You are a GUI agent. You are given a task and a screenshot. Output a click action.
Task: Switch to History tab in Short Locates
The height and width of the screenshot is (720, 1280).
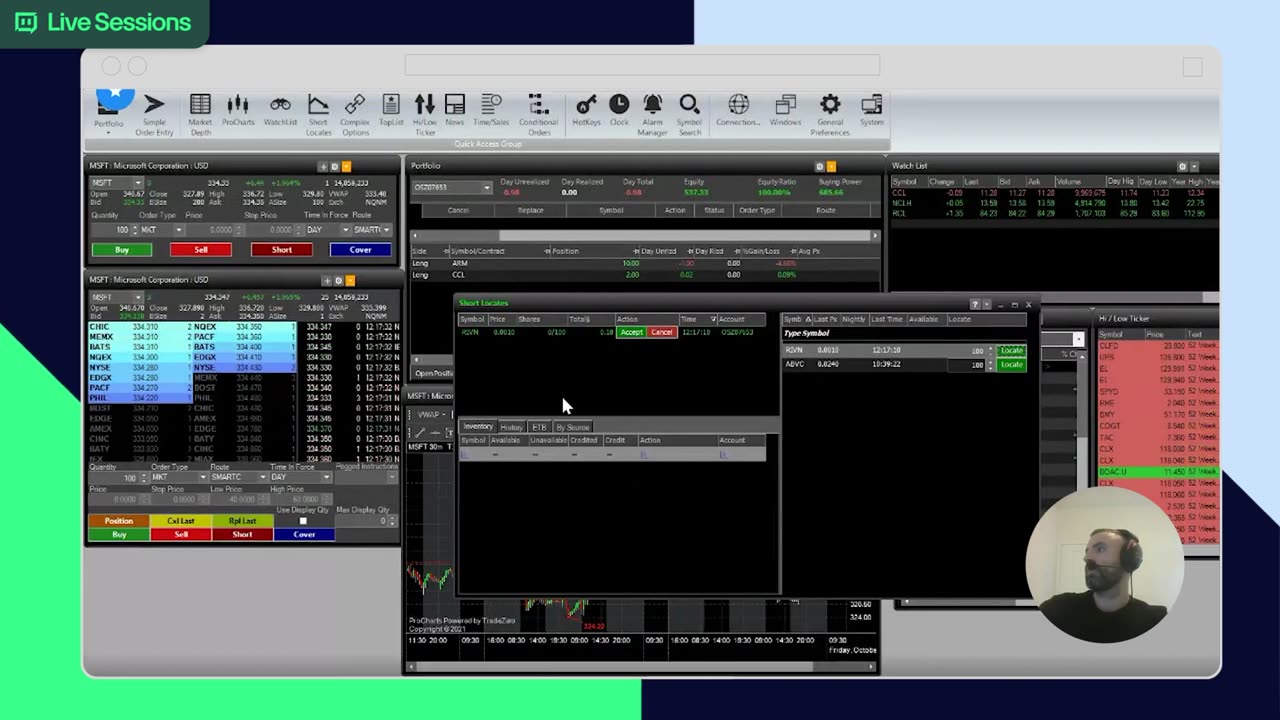(x=511, y=427)
